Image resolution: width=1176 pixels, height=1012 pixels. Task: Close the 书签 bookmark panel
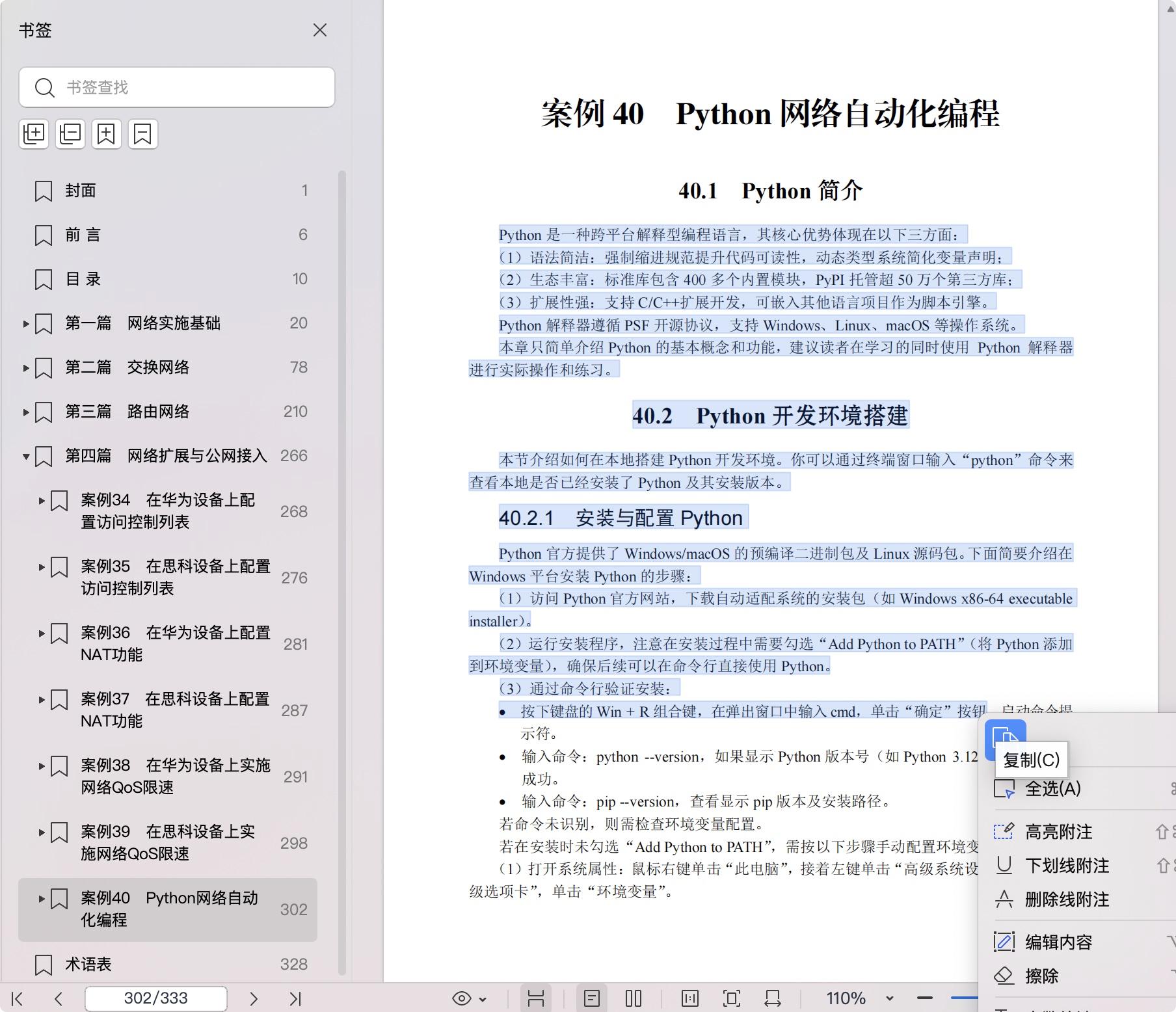pyautogui.click(x=319, y=30)
